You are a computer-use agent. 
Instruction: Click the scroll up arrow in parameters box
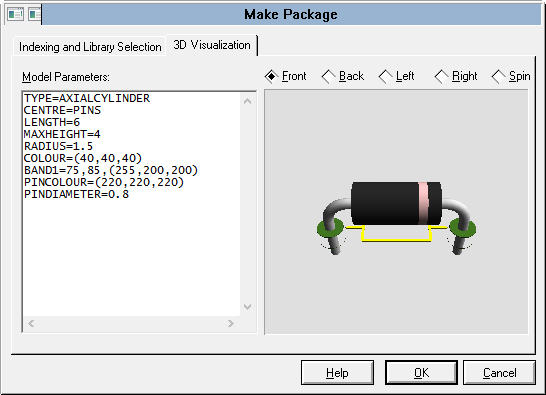pos(248,101)
